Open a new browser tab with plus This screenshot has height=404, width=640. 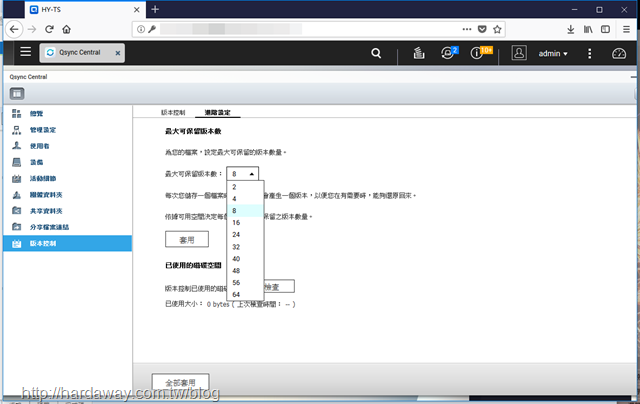click(x=155, y=9)
